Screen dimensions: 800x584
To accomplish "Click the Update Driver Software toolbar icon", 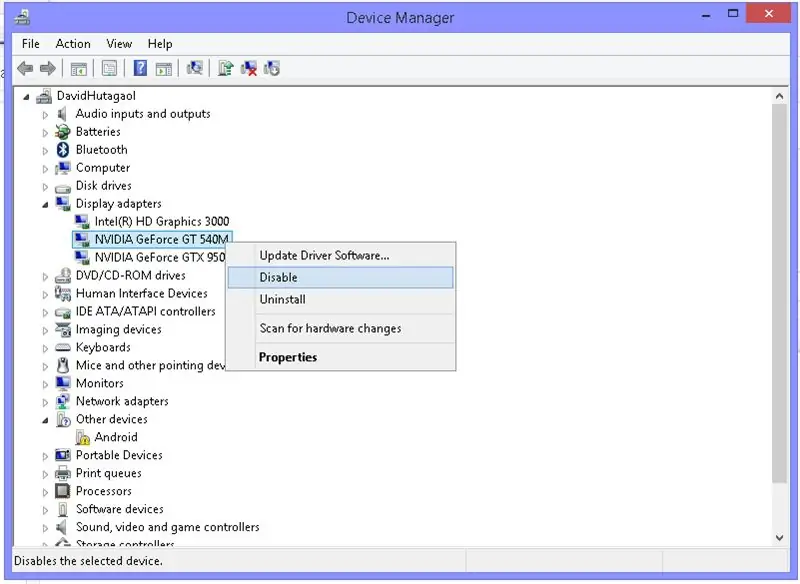I will (225, 68).
